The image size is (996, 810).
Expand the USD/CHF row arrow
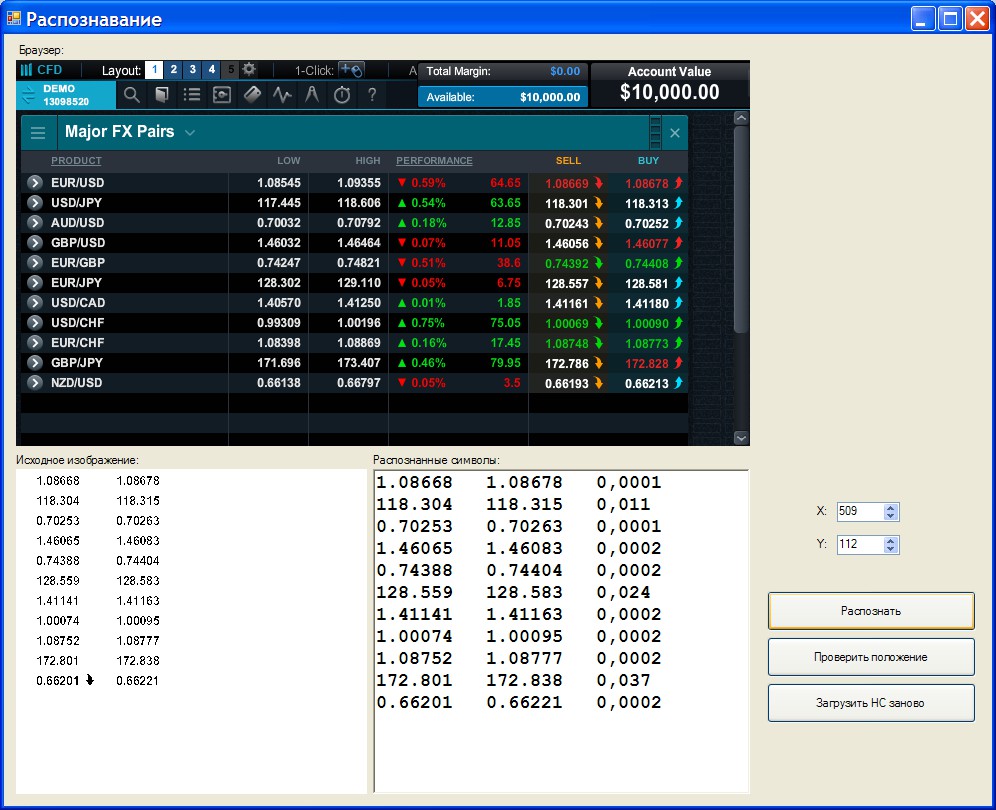click(x=35, y=323)
